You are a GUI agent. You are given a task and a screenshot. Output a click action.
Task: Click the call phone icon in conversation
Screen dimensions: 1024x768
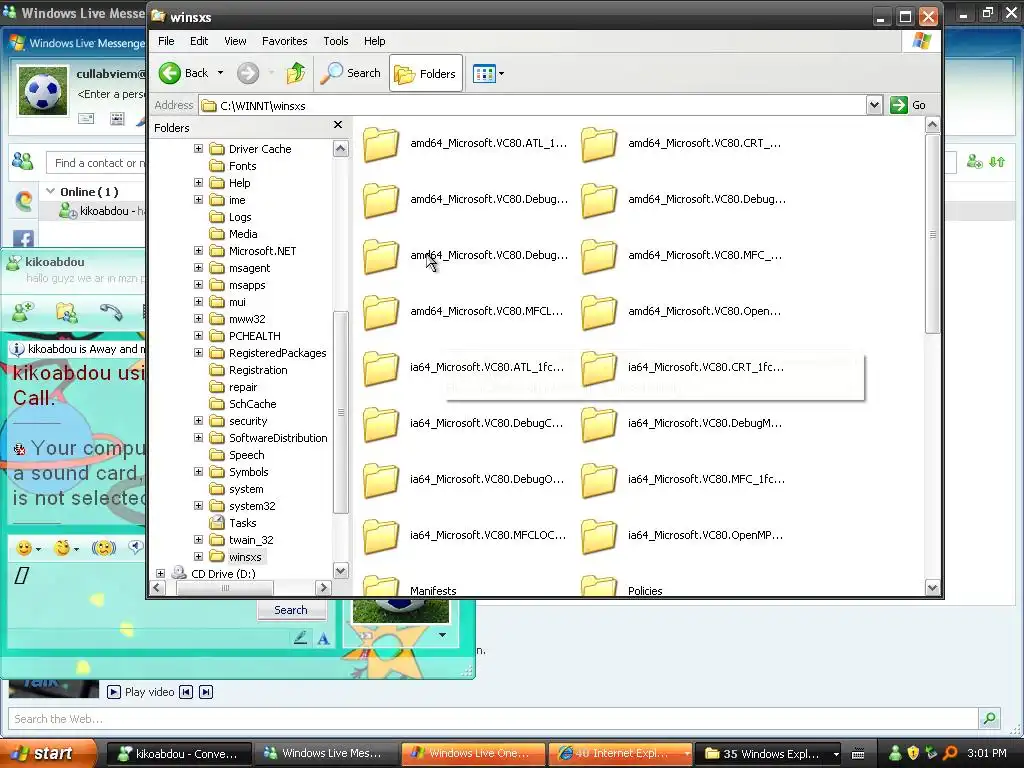111,313
